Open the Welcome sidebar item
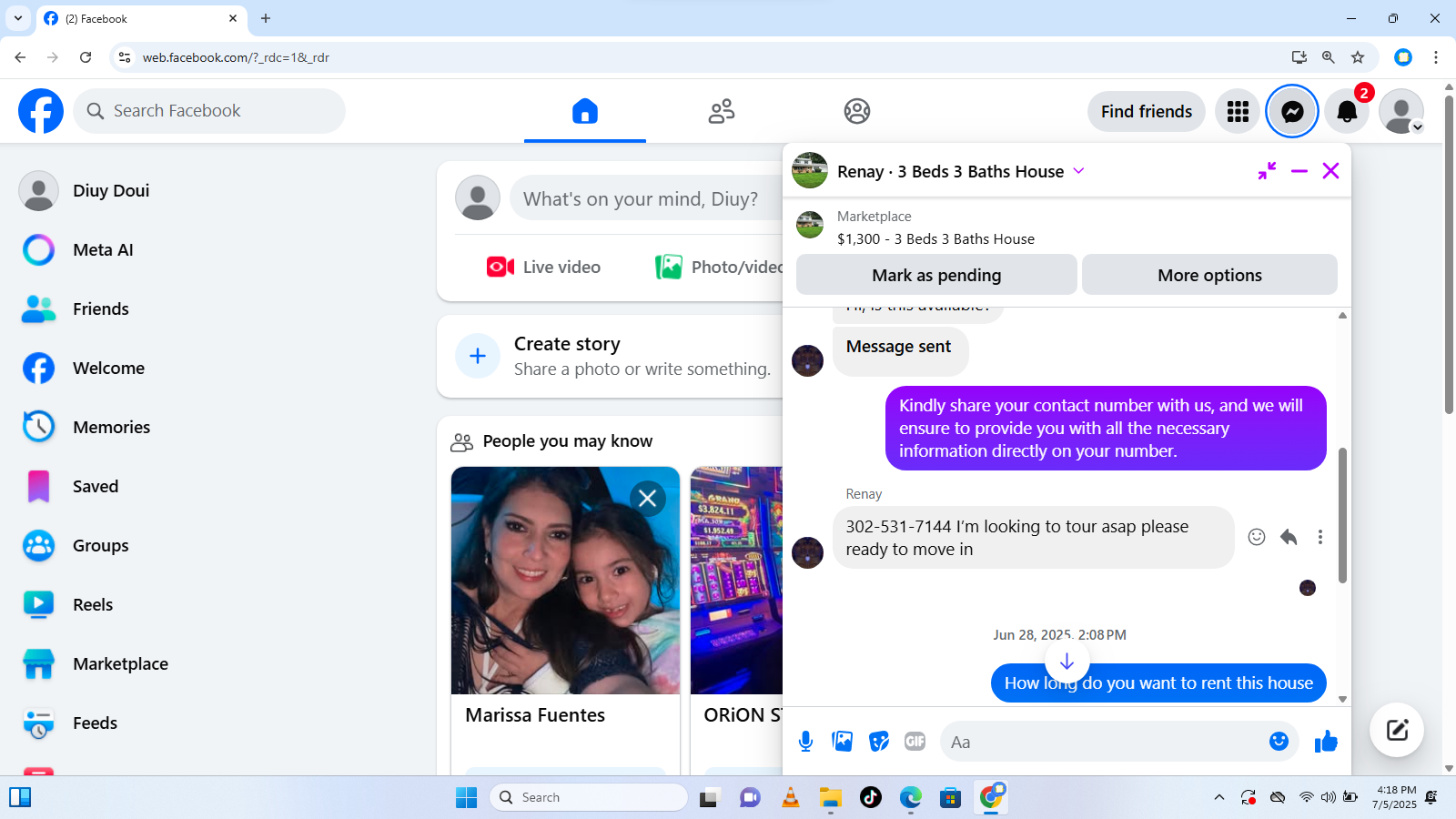Image resolution: width=1456 pixels, height=819 pixels. click(108, 368)
